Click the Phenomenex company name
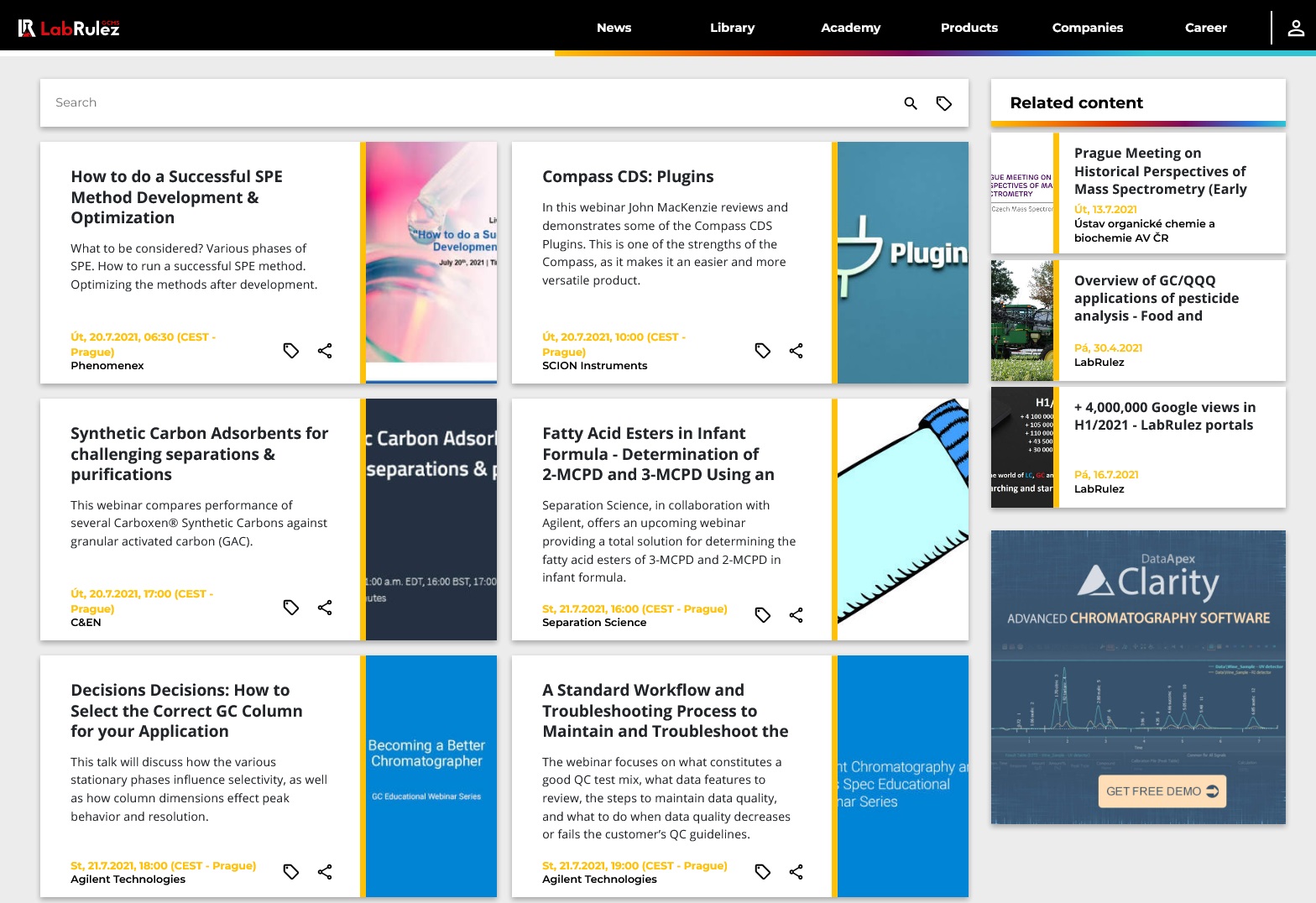Screen dimensions: 1316x903 [x=107, y=366]
